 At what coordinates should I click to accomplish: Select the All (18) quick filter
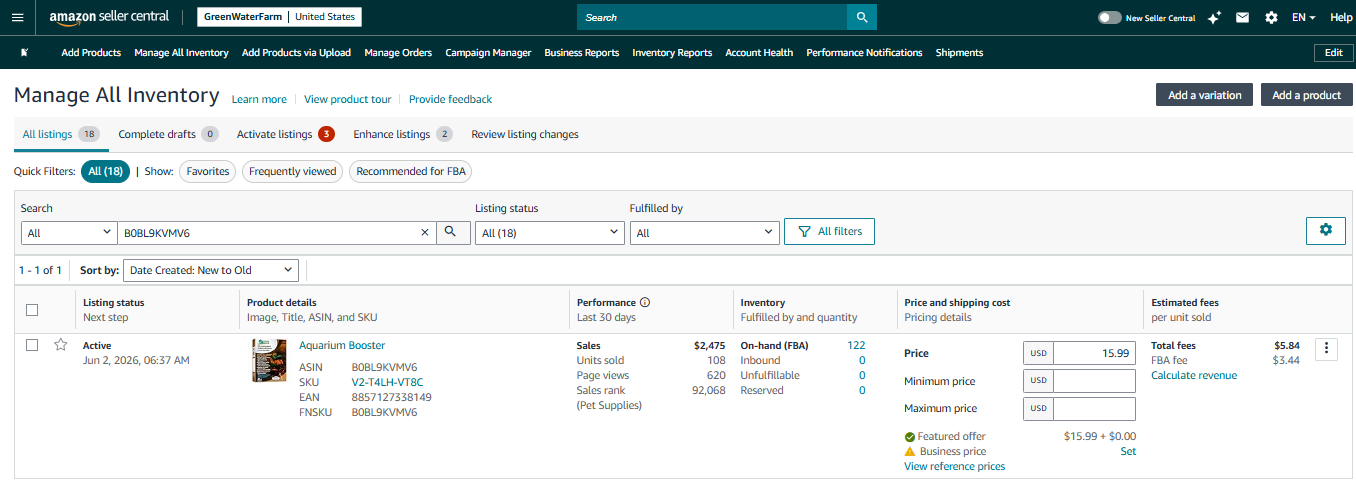[105, 171]
